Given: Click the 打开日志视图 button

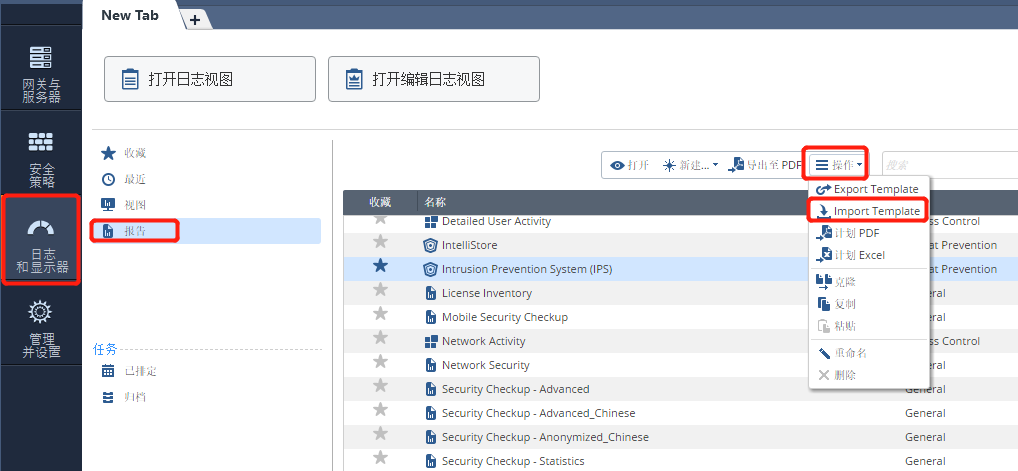Looking at the screenshot, I should coord(210,79).
